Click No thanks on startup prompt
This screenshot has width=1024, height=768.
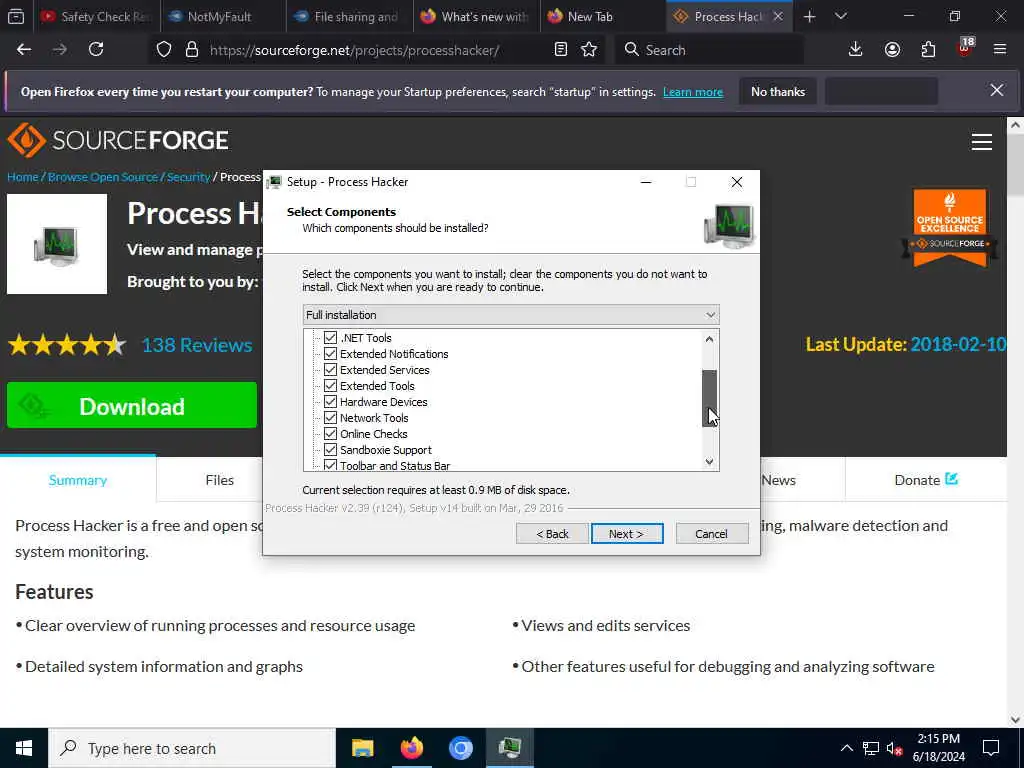[778, 91]
